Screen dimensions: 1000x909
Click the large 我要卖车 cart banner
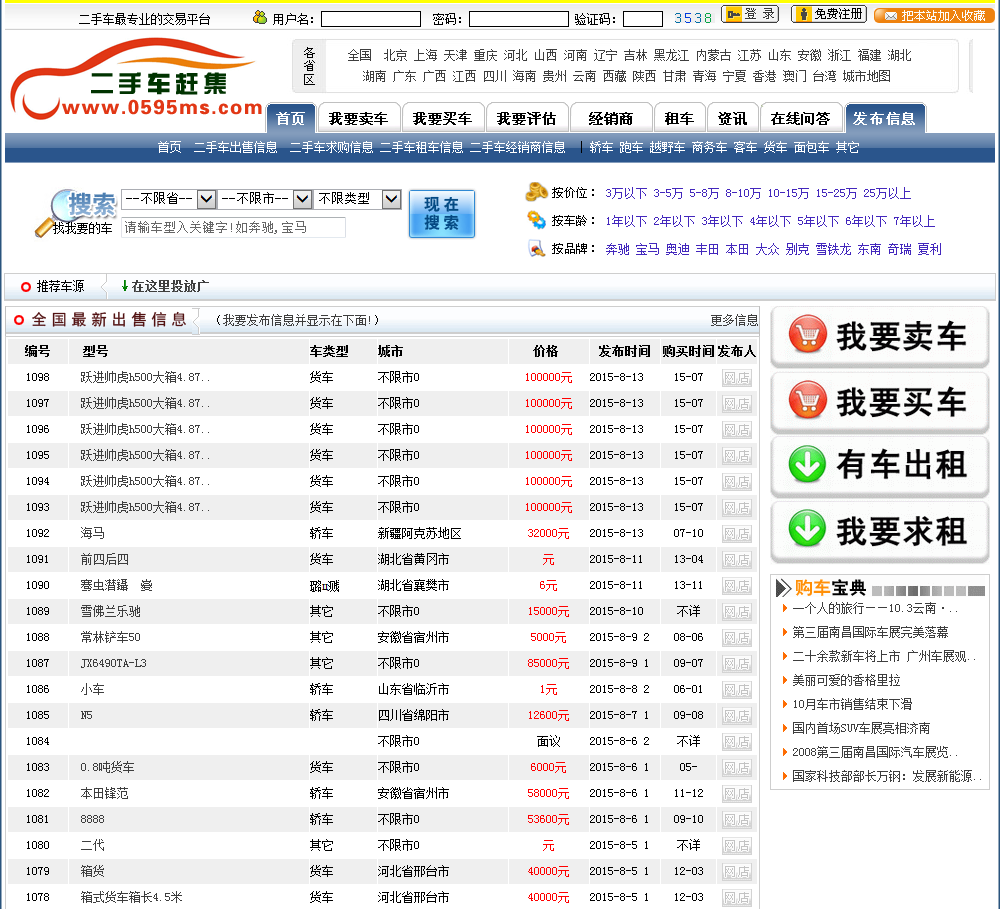[879, 337]
